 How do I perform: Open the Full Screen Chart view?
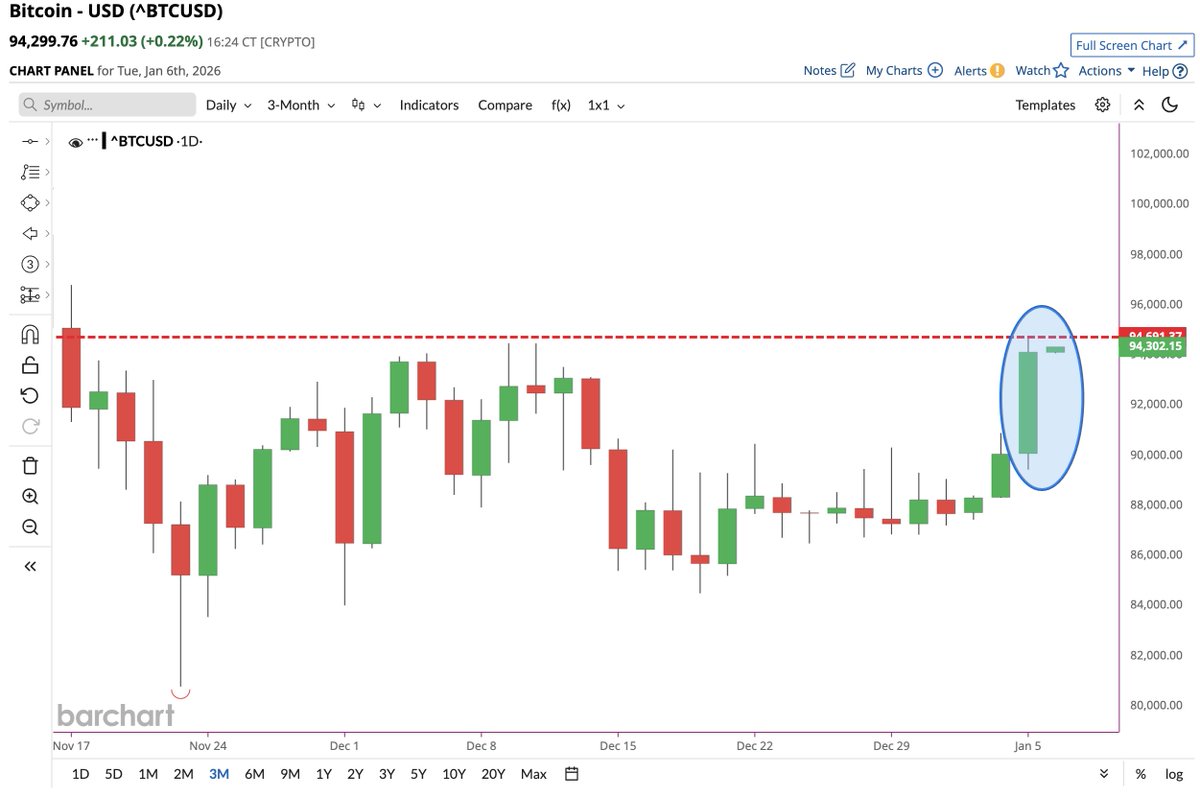point(1131,45)
